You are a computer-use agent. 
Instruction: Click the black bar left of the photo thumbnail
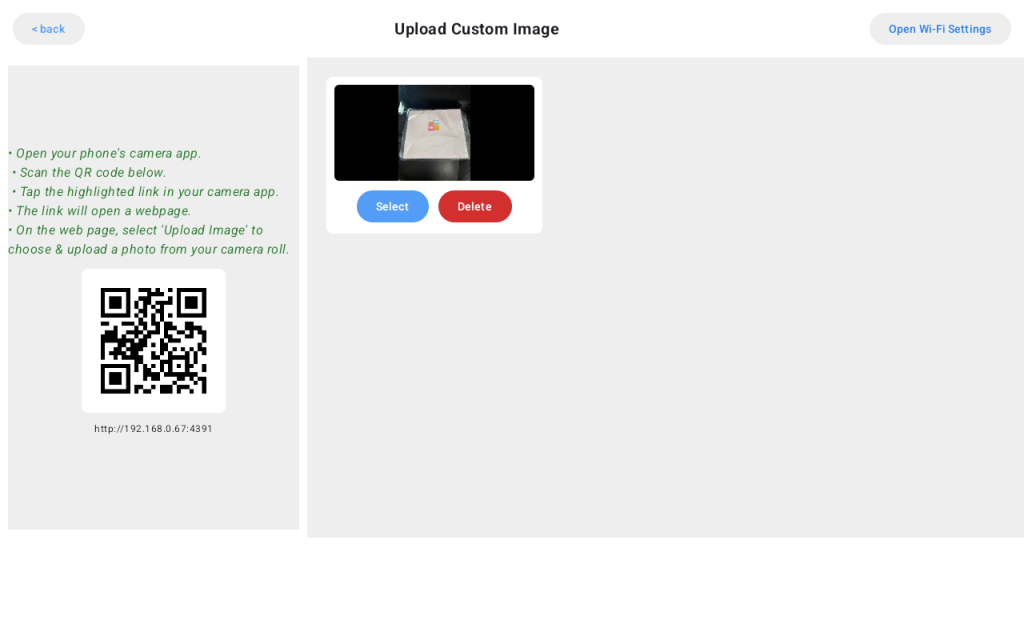pyautogui.click(x=366, y=133)
